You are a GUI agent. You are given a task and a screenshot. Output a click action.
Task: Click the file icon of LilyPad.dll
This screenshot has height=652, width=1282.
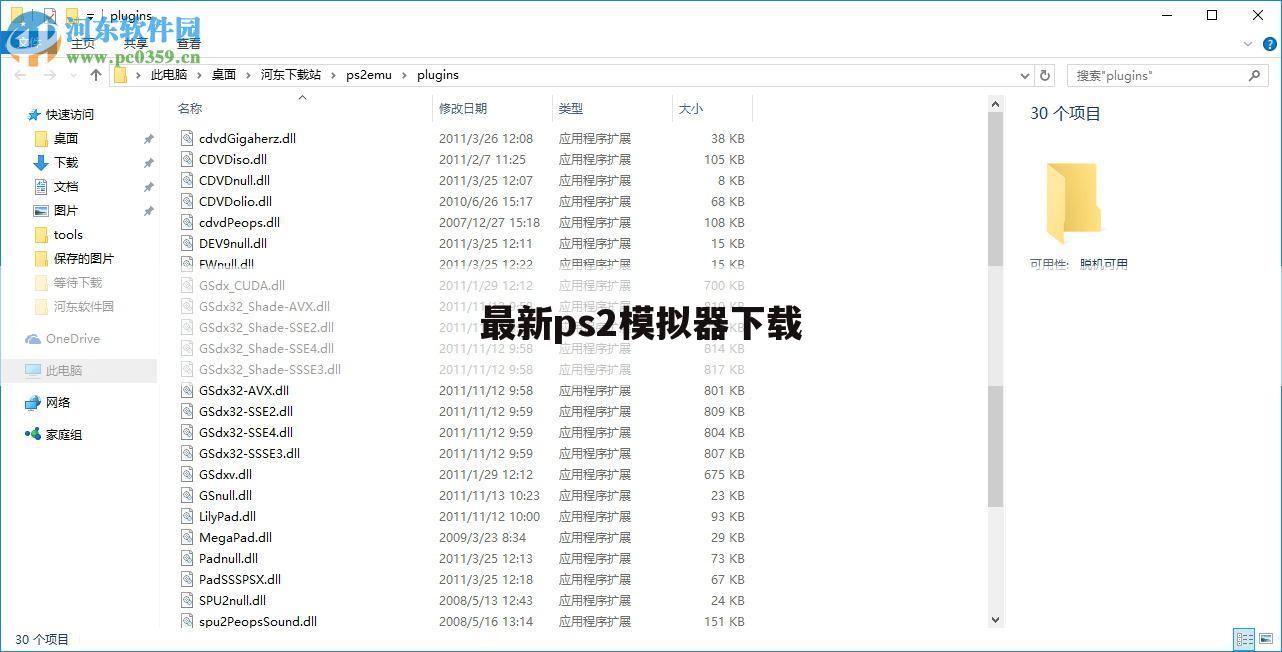187,516
